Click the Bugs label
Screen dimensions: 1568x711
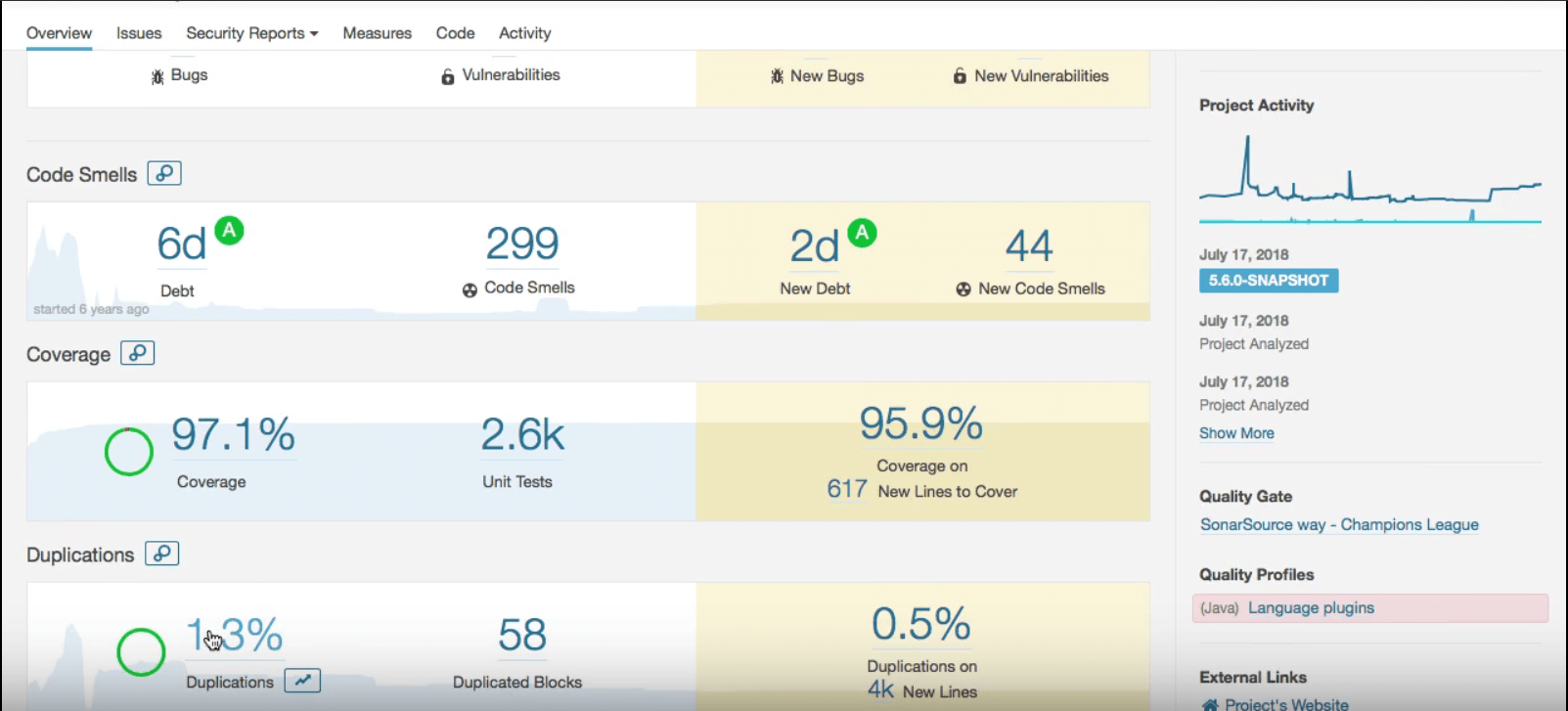tap(189, 75)
